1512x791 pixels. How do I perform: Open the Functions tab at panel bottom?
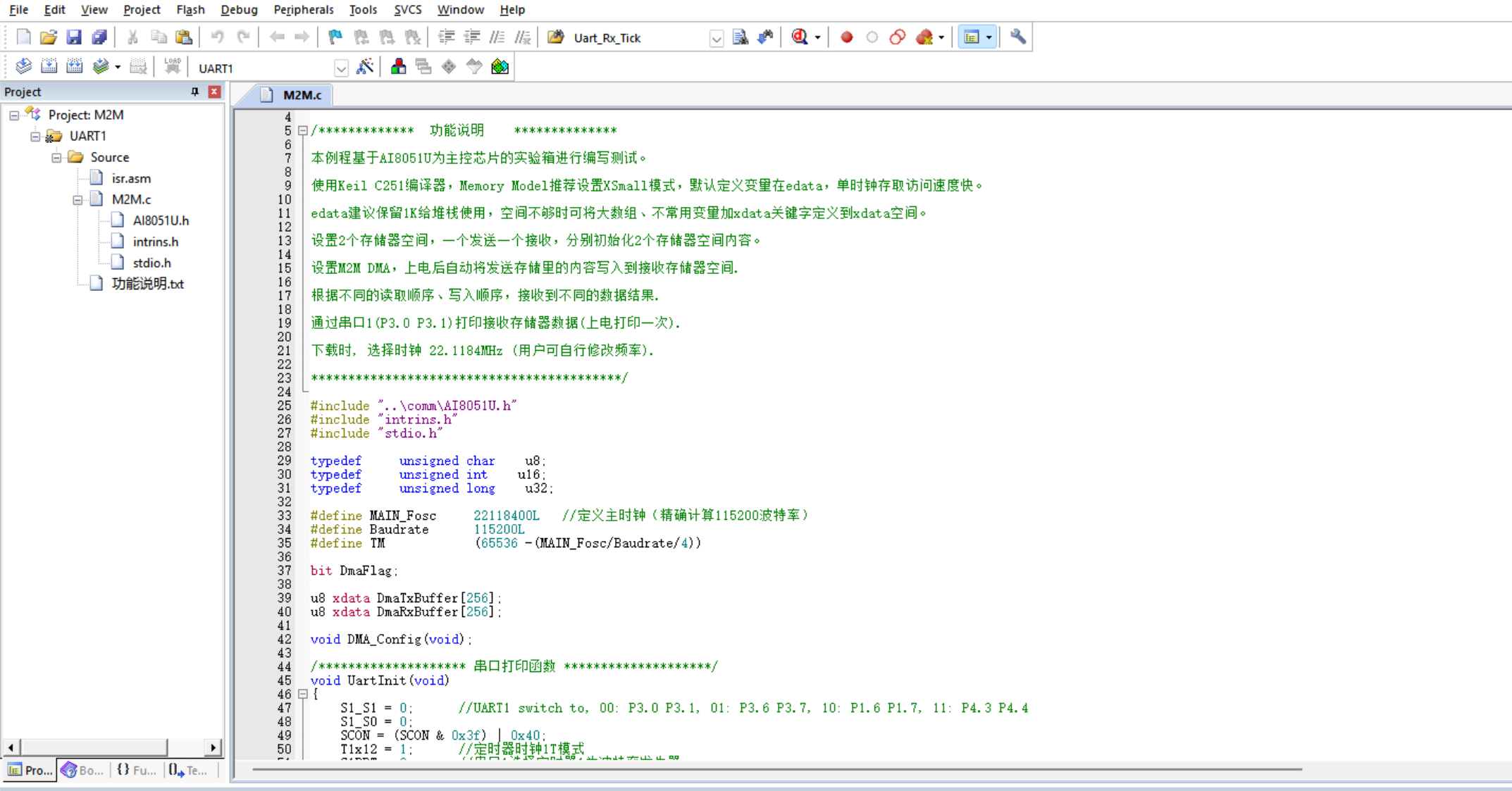[136, 770]
